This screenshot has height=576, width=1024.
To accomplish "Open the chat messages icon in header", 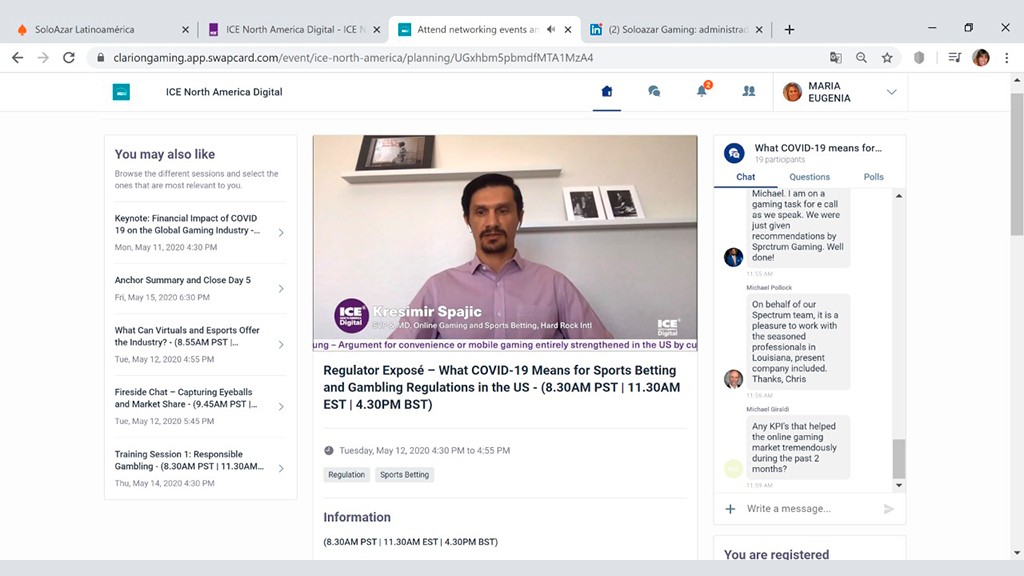I will click(x=654, y=91).
